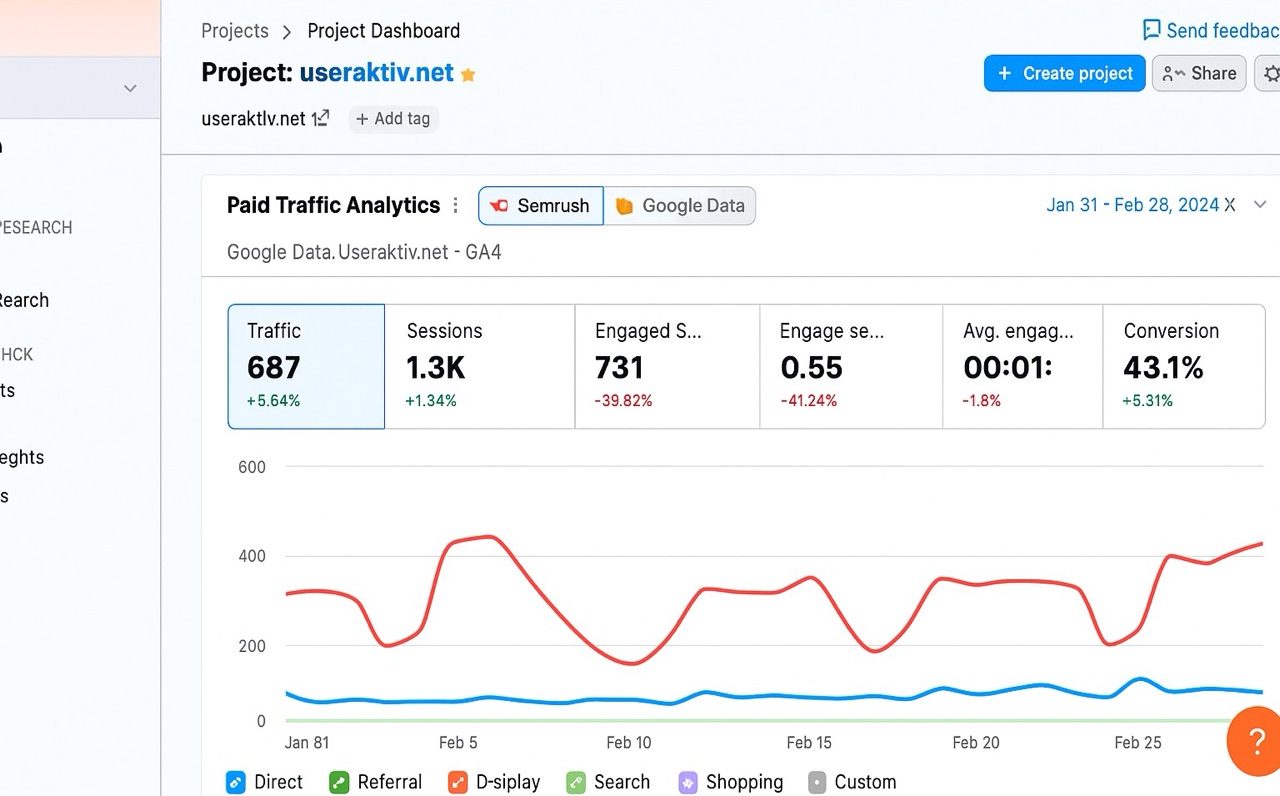Collapse the left sidebar section chevron
Image resolution: width=1280 pixels, height=796 pixels.
tap(130, 88)
